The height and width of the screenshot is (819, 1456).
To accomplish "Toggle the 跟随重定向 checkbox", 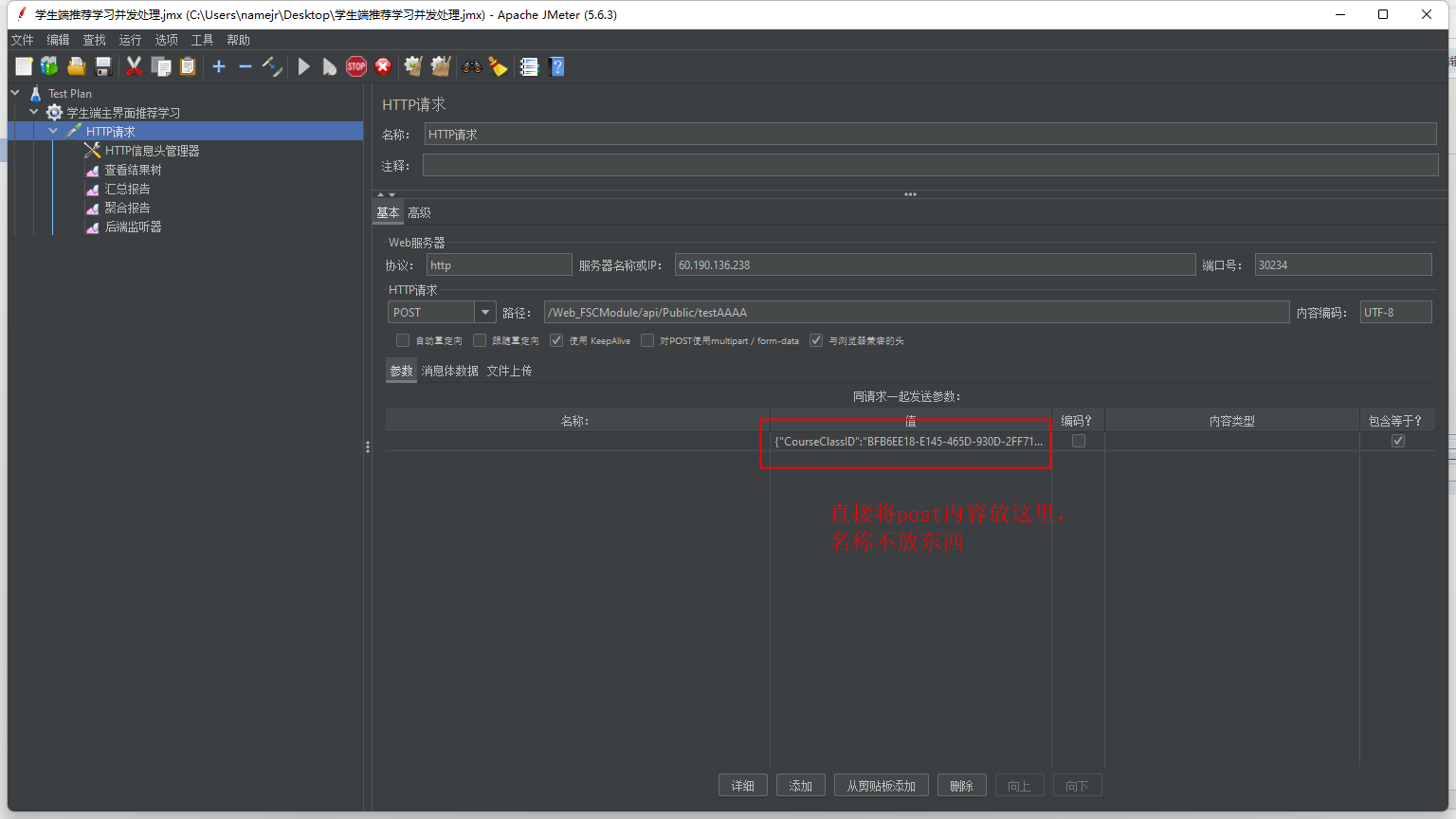I will (x=480, y=340).
